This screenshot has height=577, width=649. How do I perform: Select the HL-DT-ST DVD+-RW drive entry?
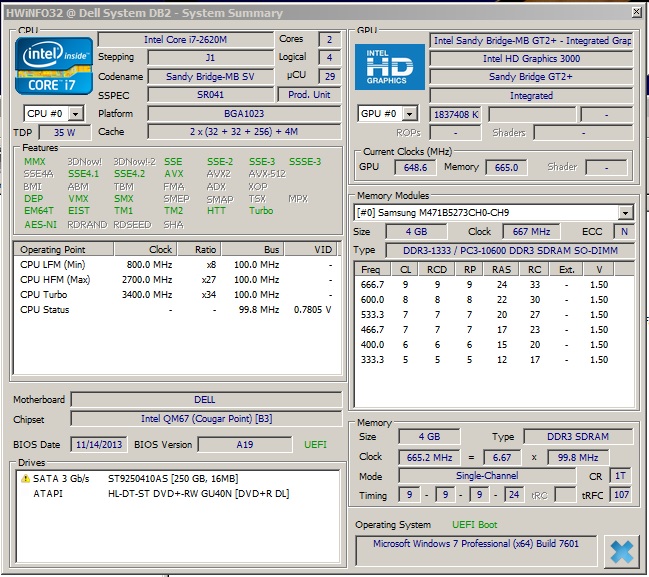tap(177, 493)
